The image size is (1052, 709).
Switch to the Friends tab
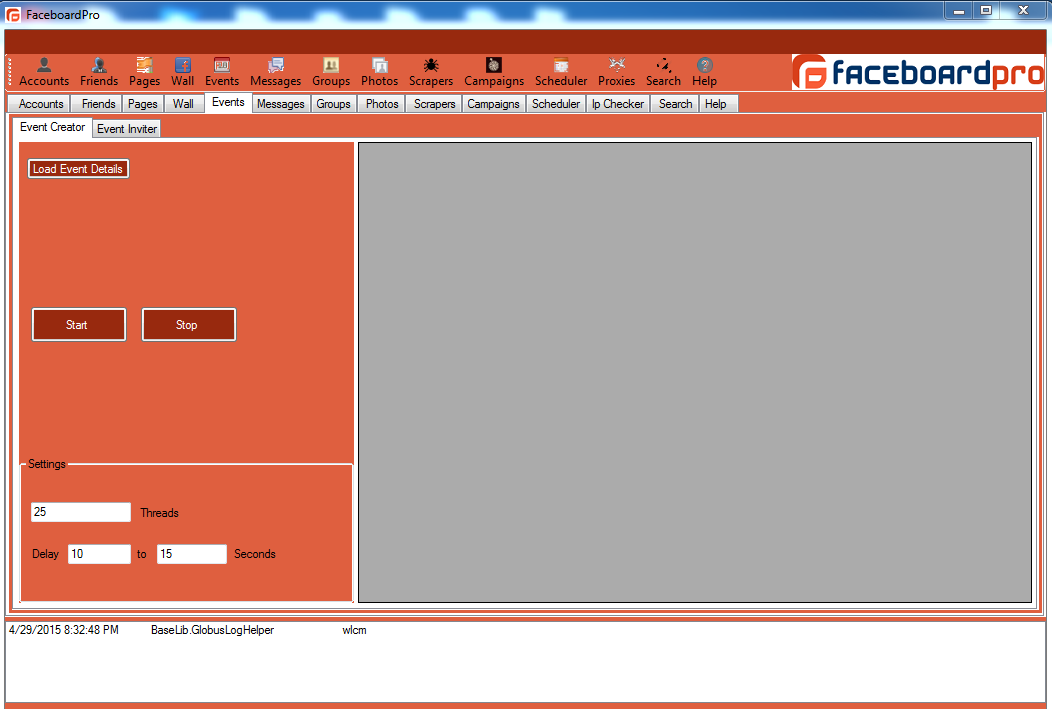click(x=98, y=104)
